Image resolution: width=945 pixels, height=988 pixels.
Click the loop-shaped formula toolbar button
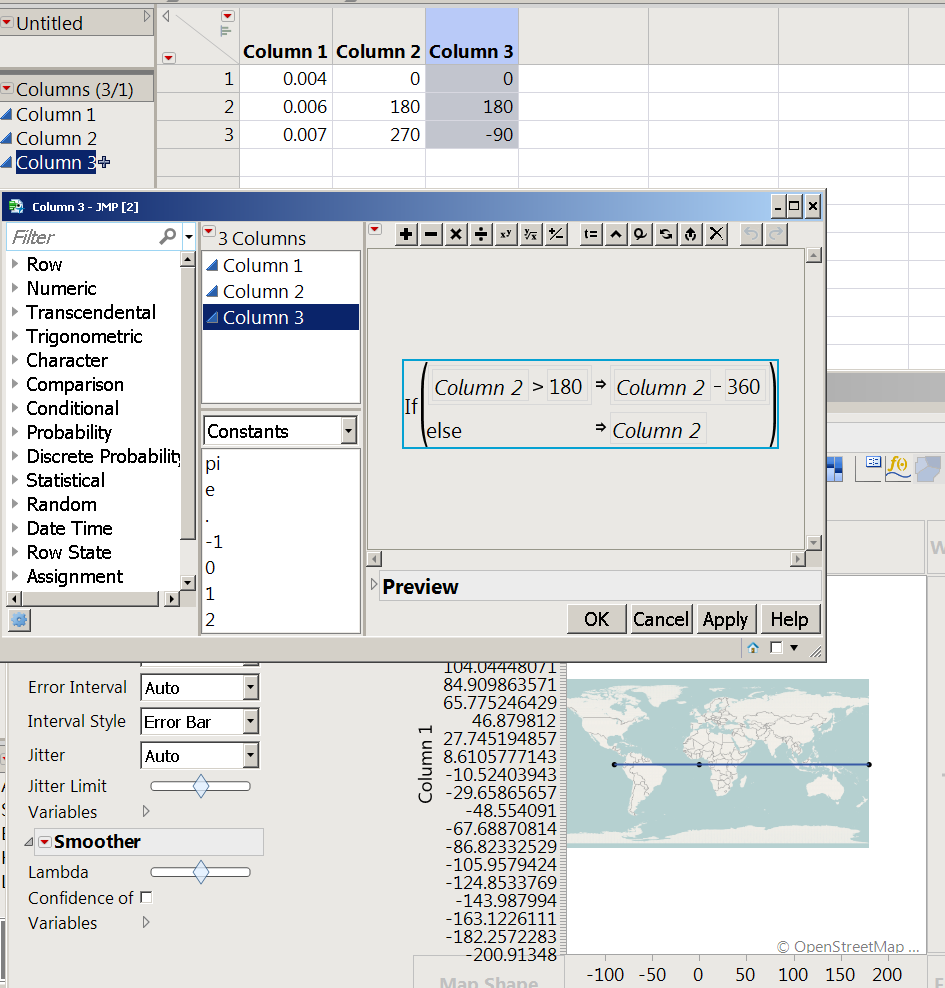pyautogui.click(x=641, y=234)
